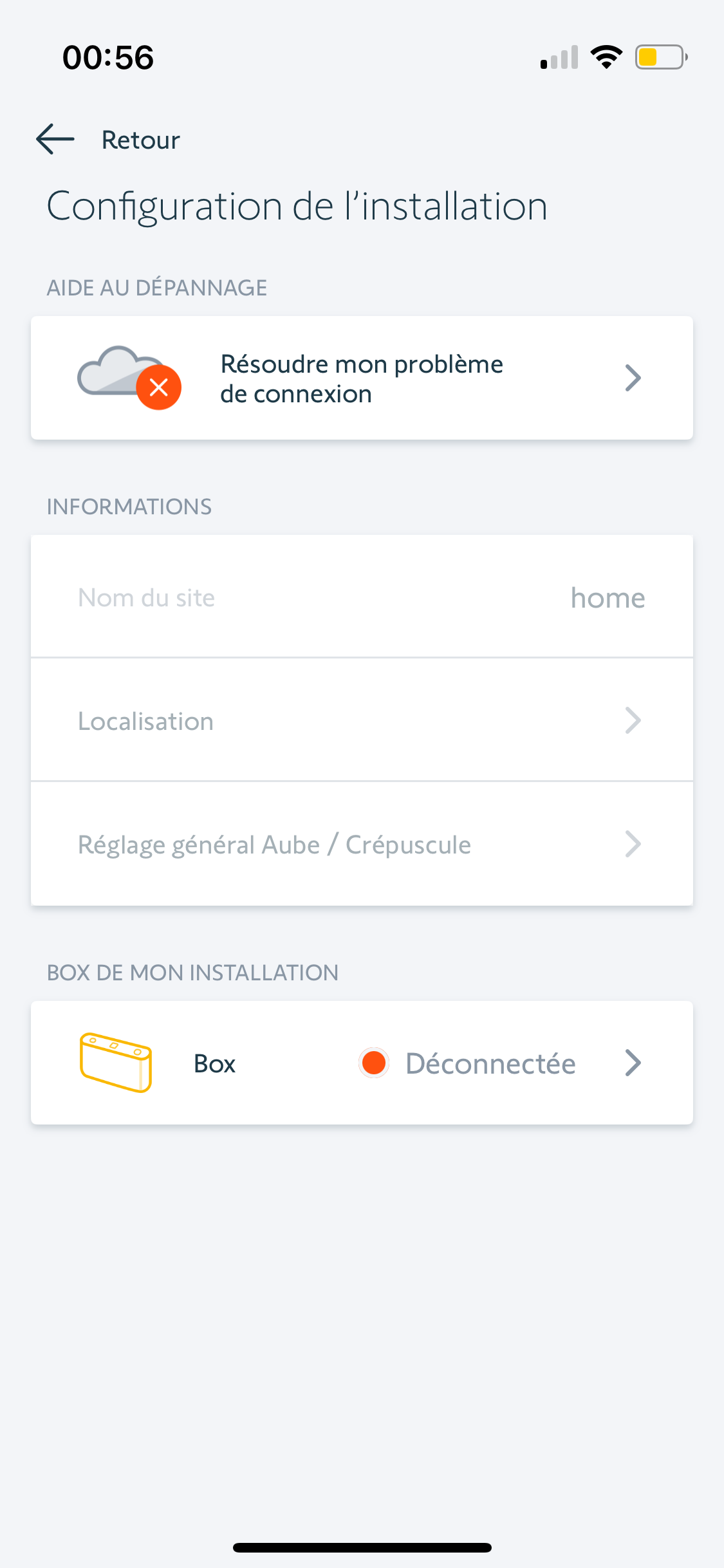Tap the orange Déconnectée status dot

374,1063
